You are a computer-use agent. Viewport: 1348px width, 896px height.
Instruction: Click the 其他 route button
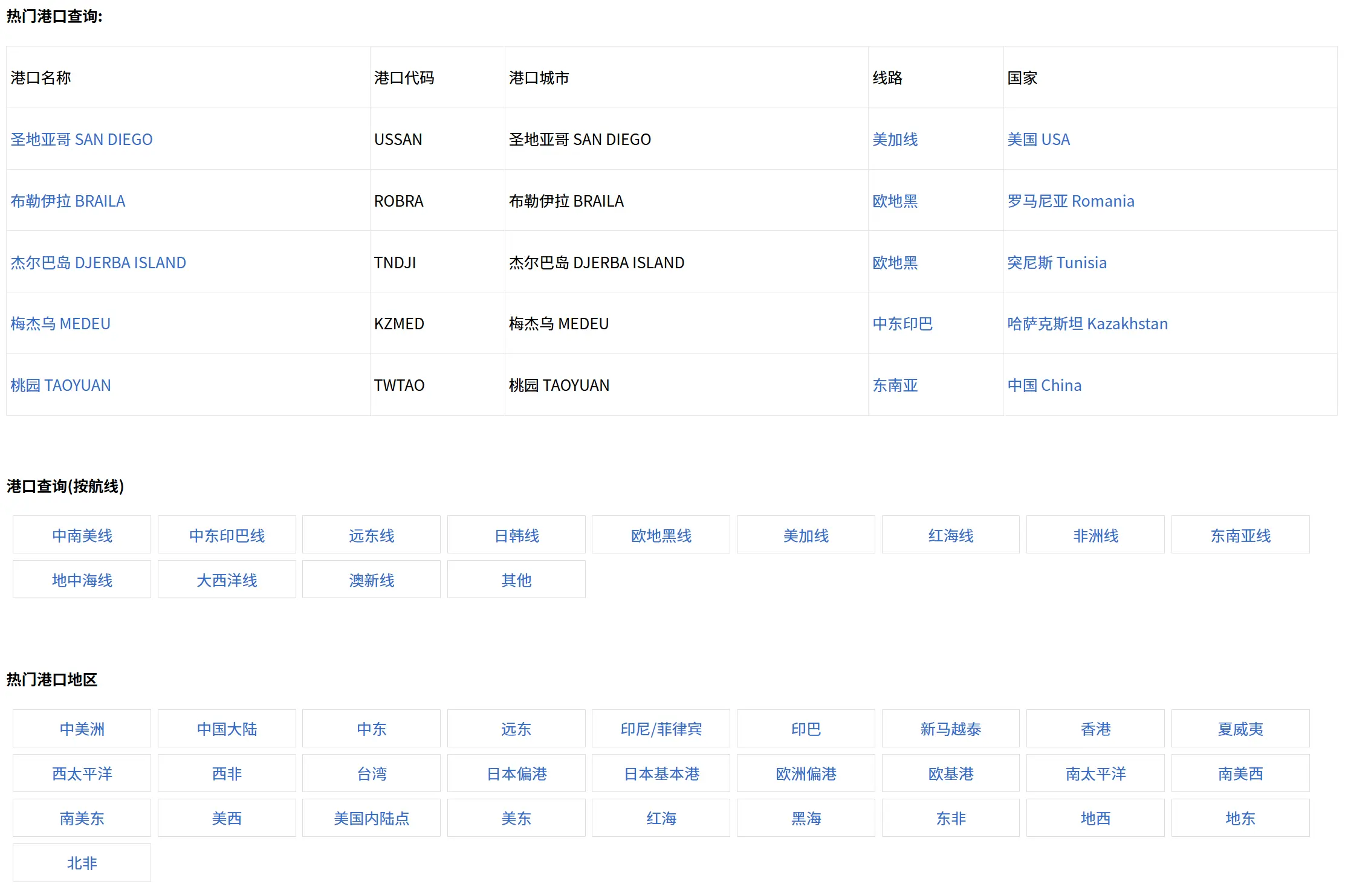516,580
